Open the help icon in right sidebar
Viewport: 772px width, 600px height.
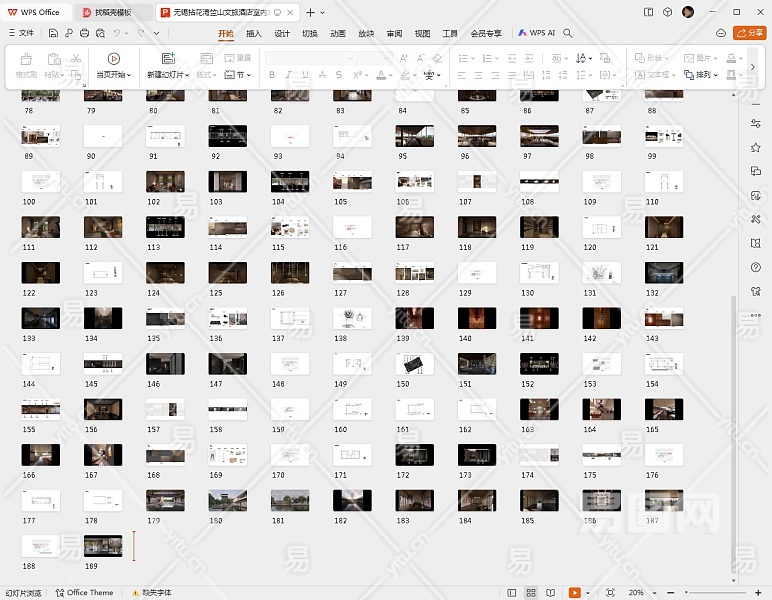[x=756, y=267]
